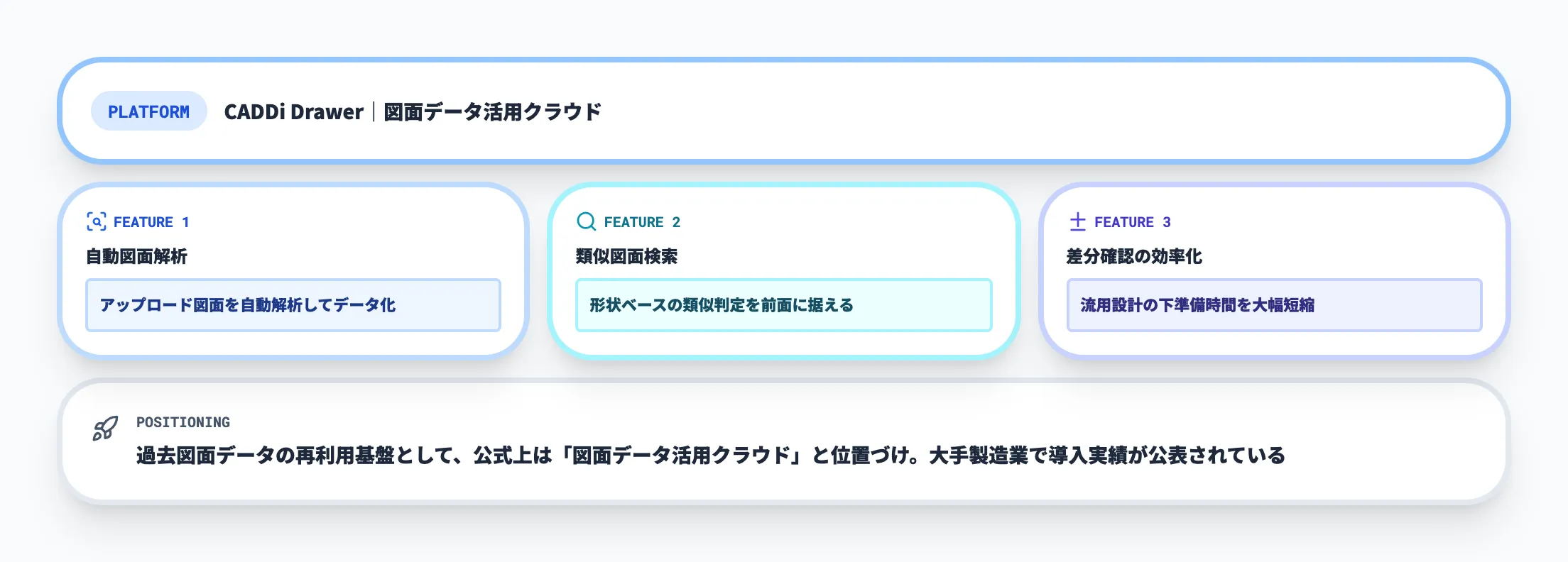Click the 差分確認の効率化 heading
The image size is (1568, 562).
1133,256
